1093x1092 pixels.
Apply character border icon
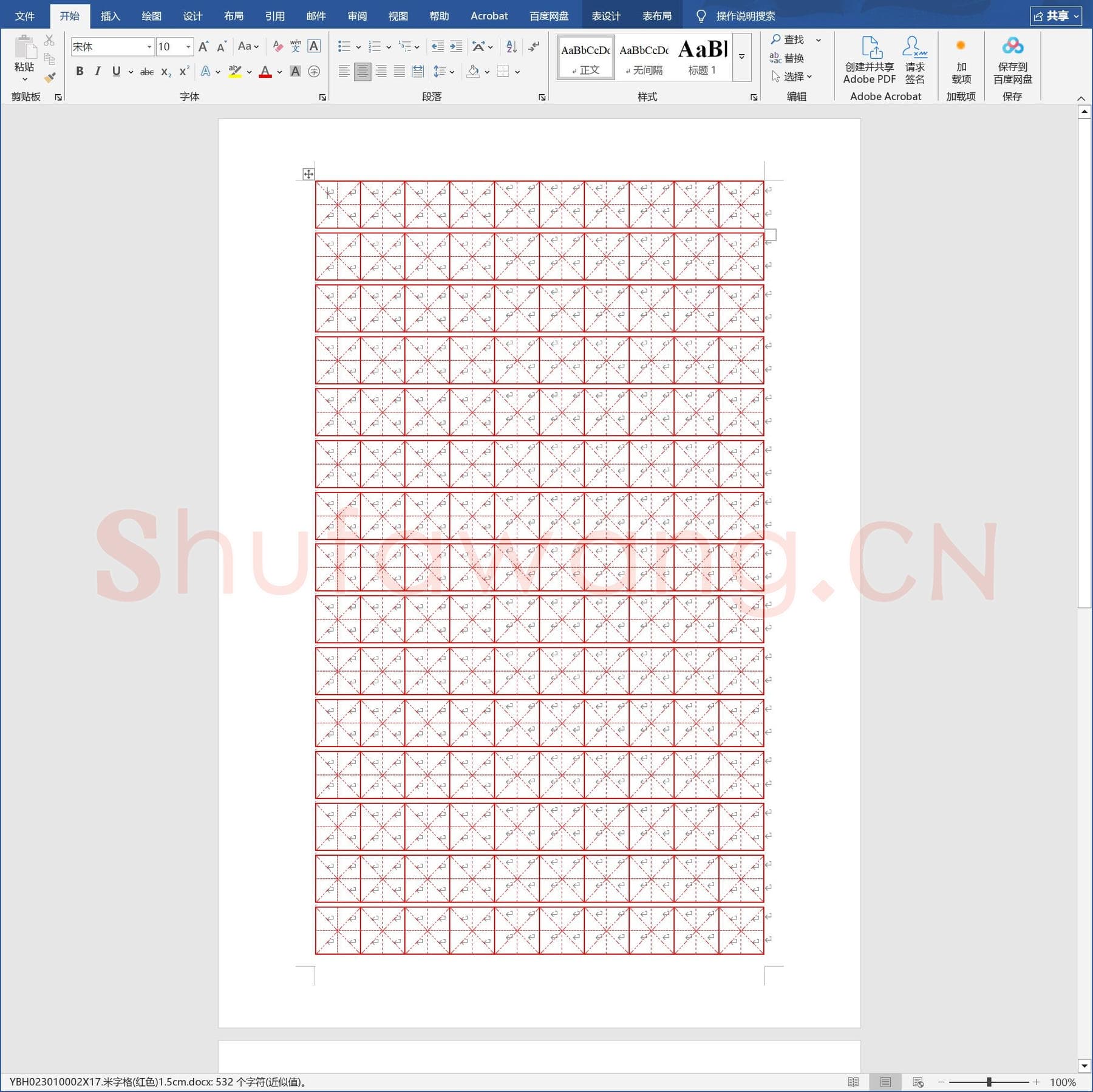coord(314,46)
